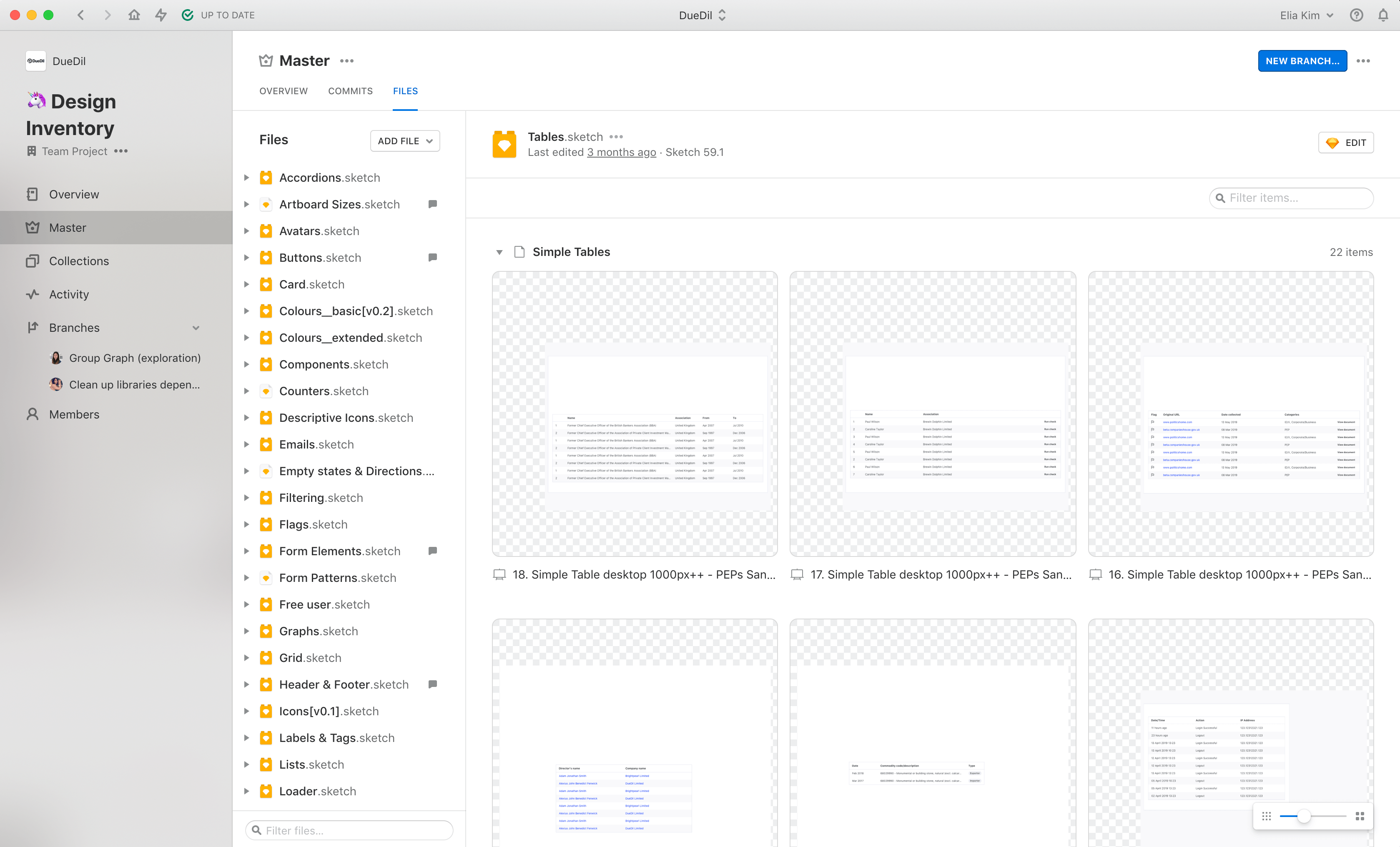The width and height of the screenshot is (1400, 847).
Task: Go back with the left arrow
Action: [81, 15]
